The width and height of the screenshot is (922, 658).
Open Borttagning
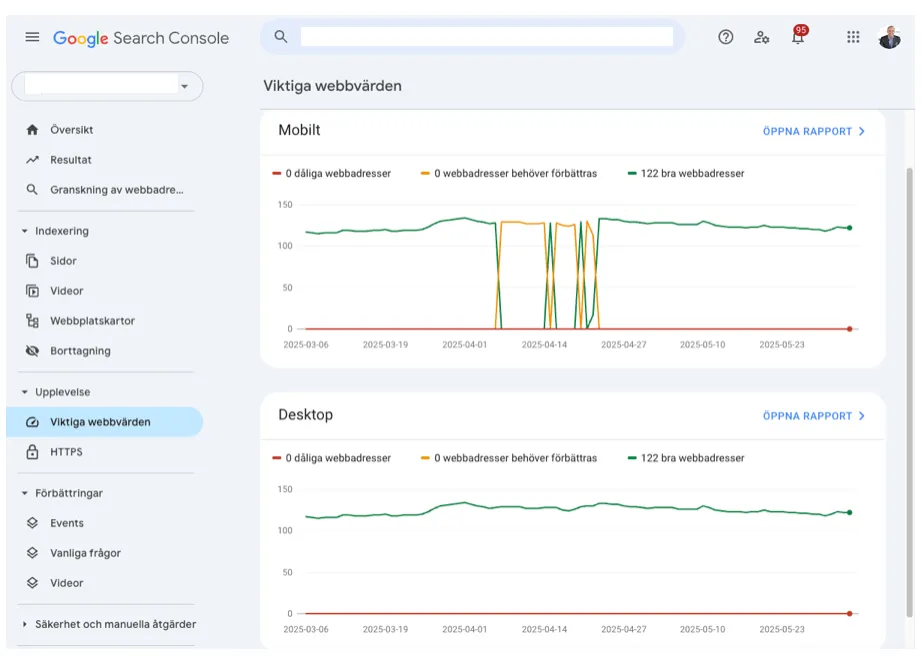tap(80, 351)
